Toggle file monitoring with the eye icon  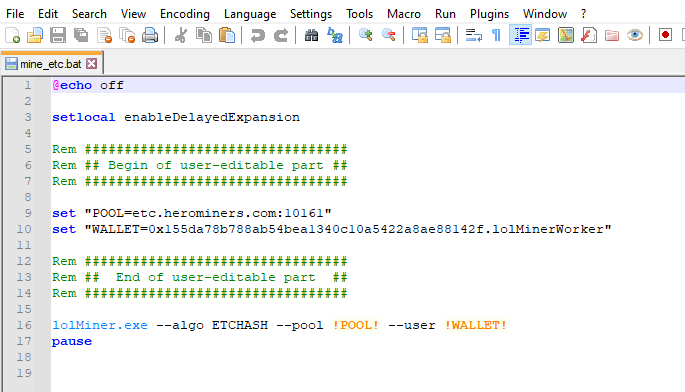(635, 35)
